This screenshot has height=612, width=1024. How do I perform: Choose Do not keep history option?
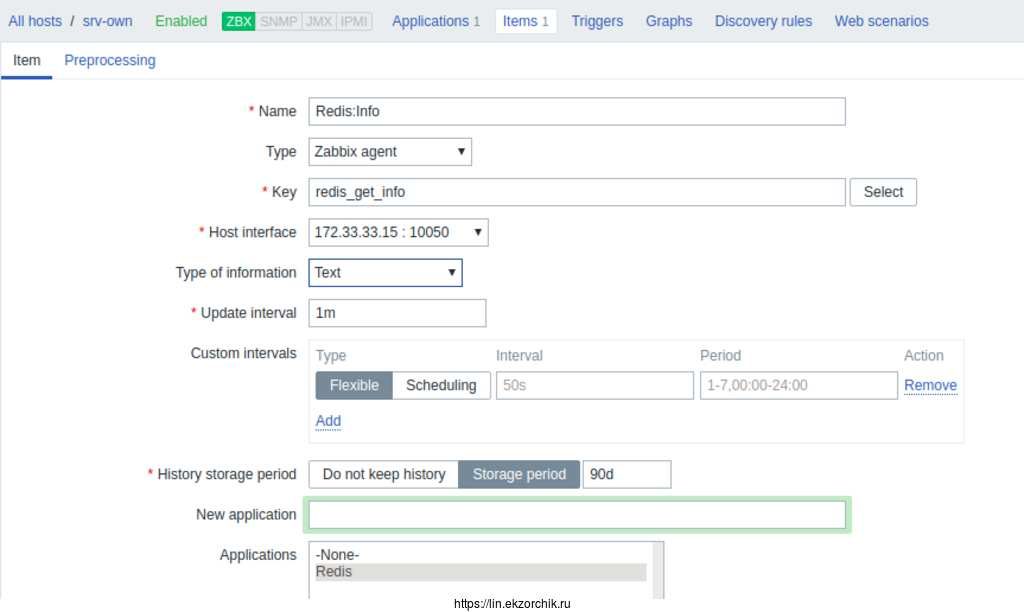point(383,475)
